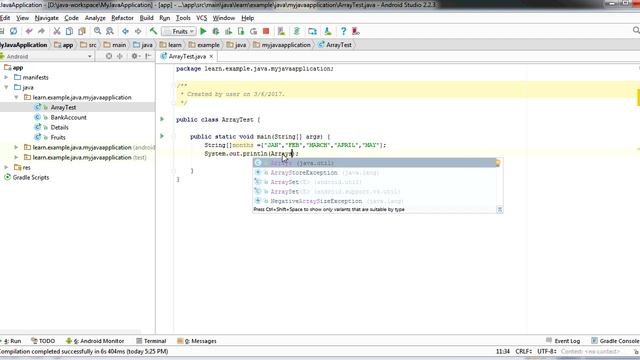Open Event Log
Image resolution: width=640 pixels, height=360 pixels.
point(563,341)
